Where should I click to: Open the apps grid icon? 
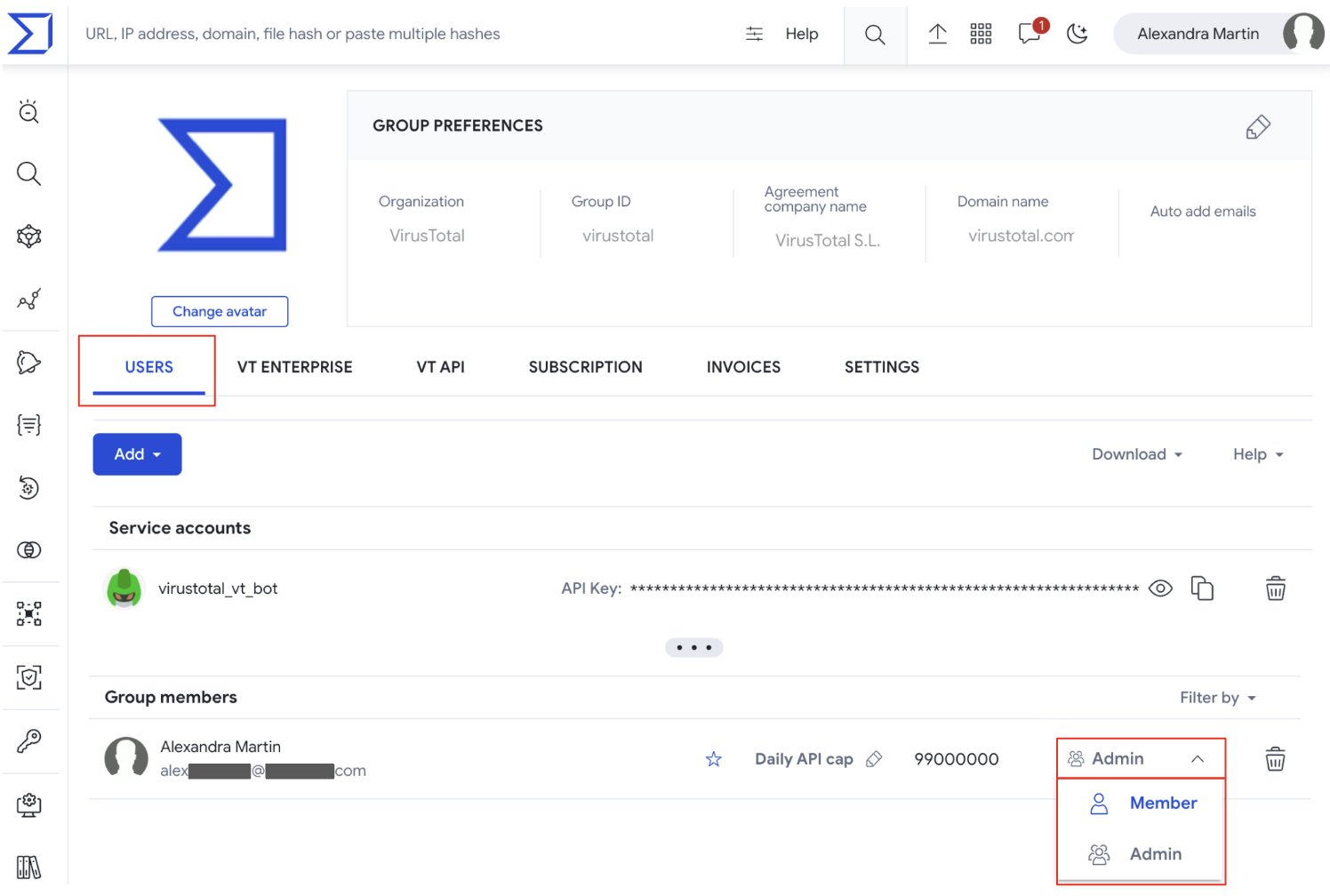tap(981, 34)
